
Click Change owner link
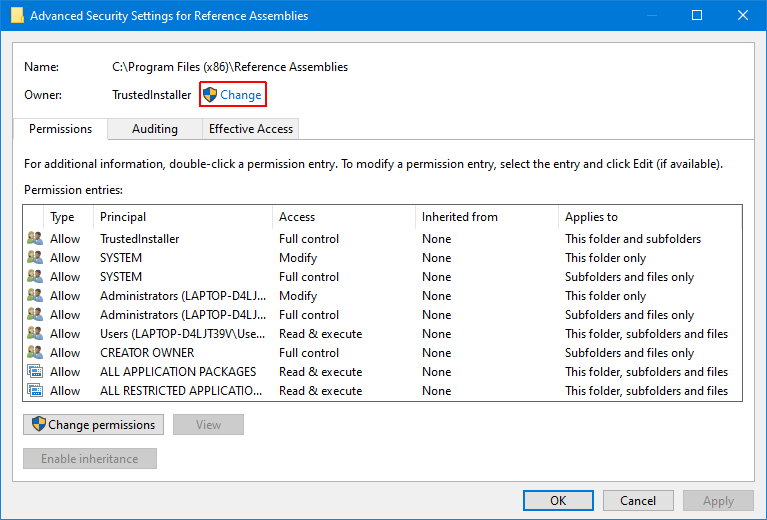(x=241, y=95)
